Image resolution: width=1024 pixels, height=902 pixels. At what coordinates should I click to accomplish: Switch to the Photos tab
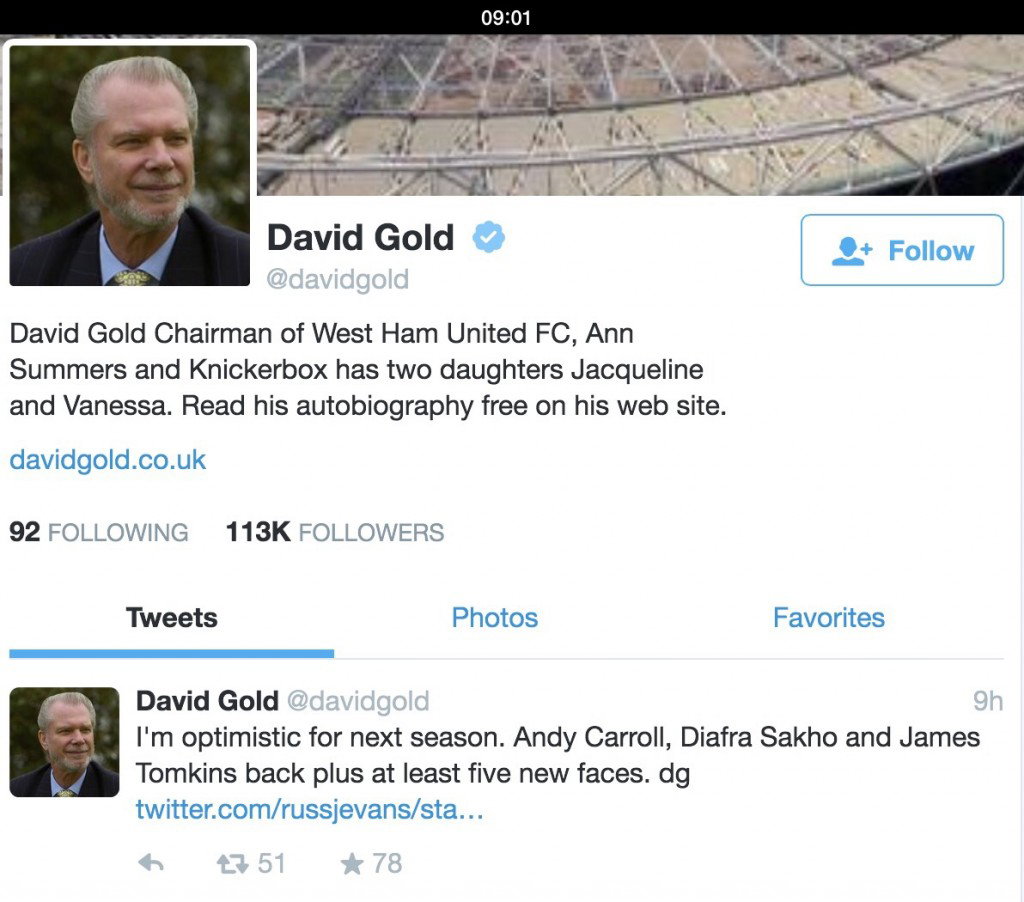coord(494,617)
